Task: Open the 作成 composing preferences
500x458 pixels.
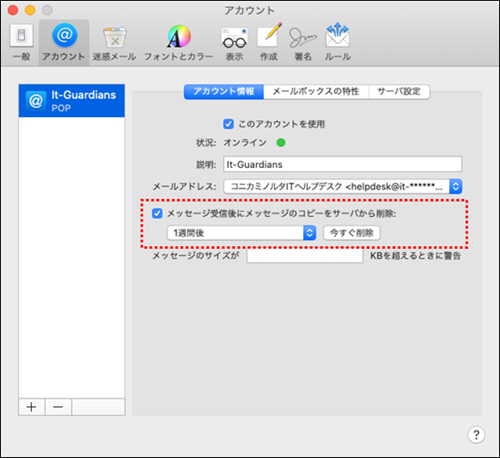Action: coord(269,42)
